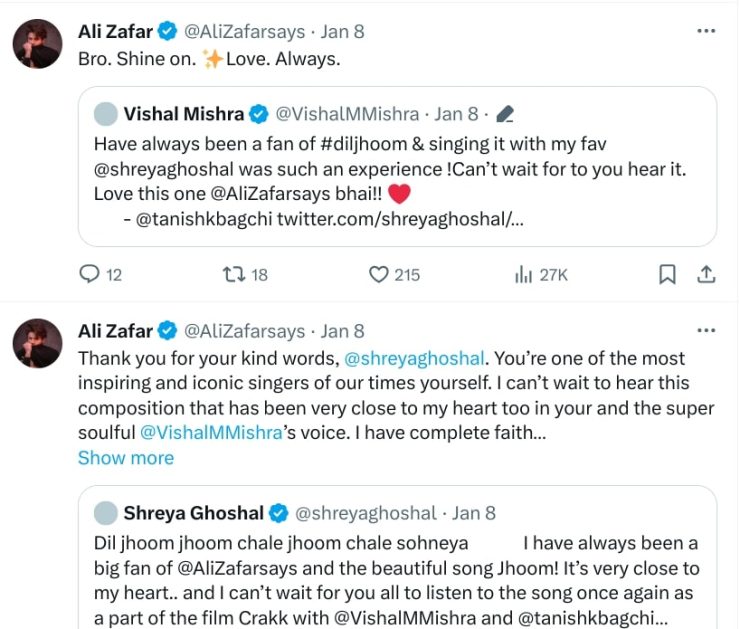Open the three-dot menu on the second tweet

point(706,331)
